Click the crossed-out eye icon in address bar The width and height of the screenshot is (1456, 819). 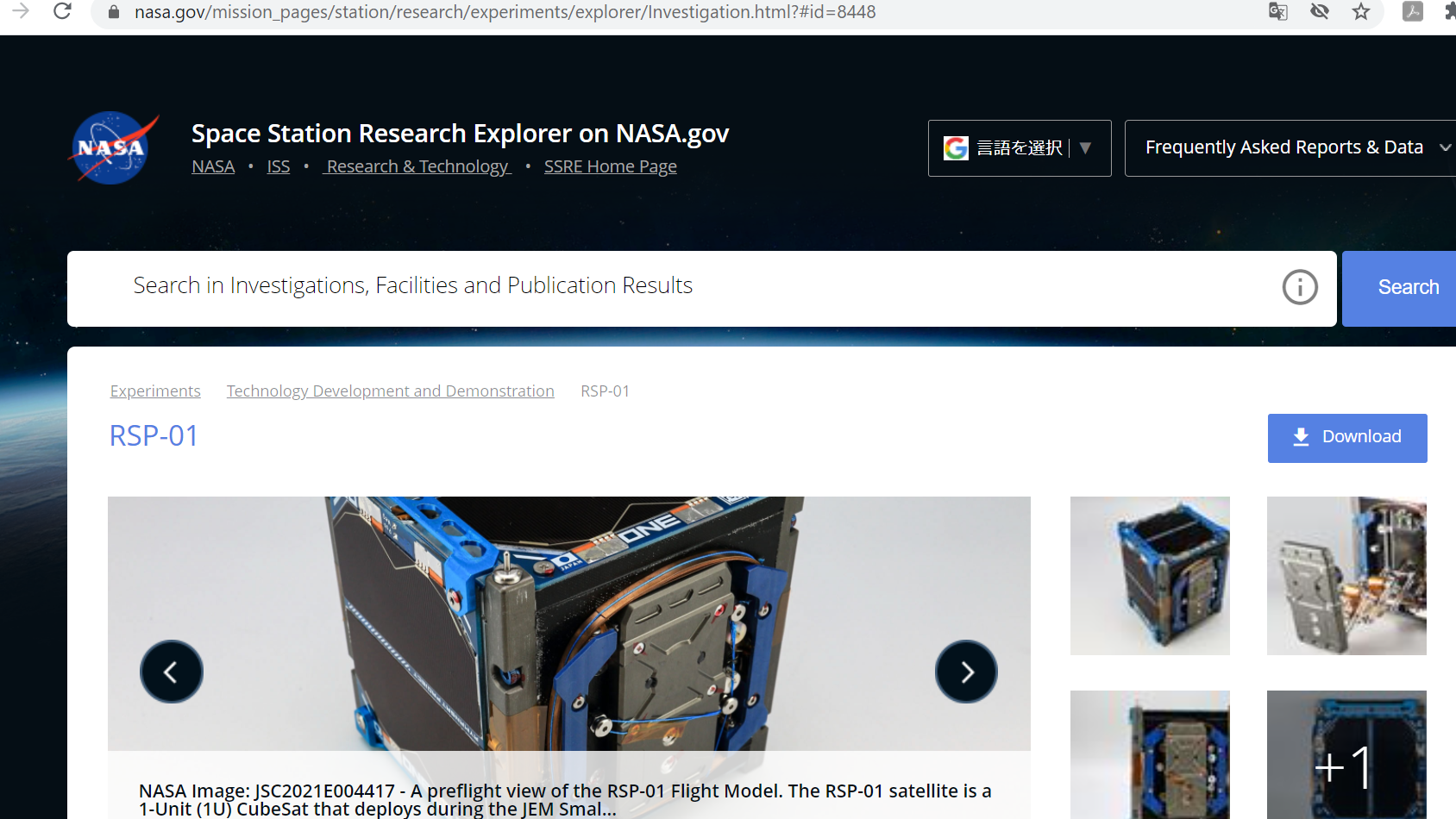click(x=1320, y=11)
